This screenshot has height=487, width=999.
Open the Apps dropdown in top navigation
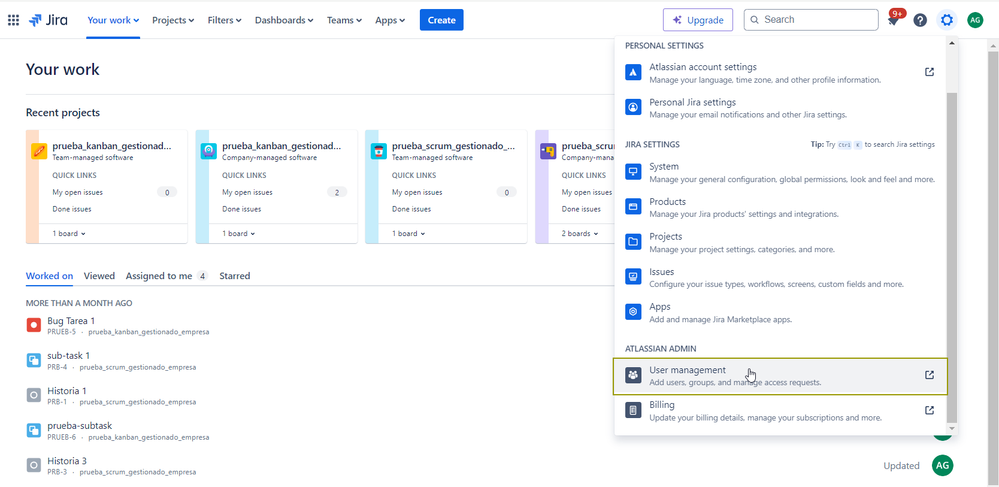click(390, 20)
